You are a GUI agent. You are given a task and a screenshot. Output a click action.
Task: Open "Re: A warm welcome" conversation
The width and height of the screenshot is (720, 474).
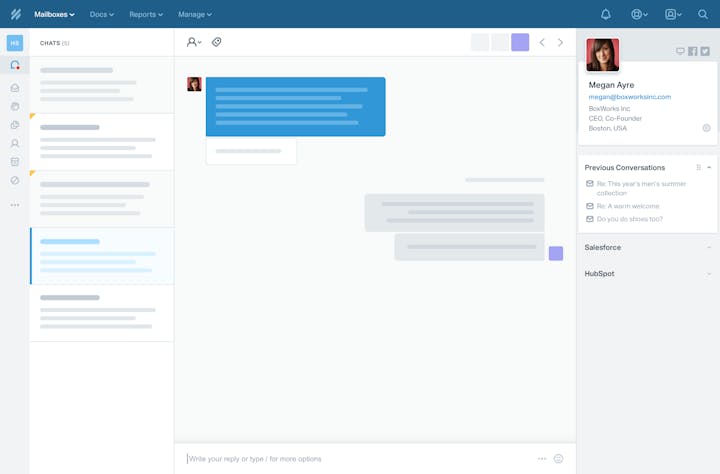pyautogui.click(x=628, y=206)
